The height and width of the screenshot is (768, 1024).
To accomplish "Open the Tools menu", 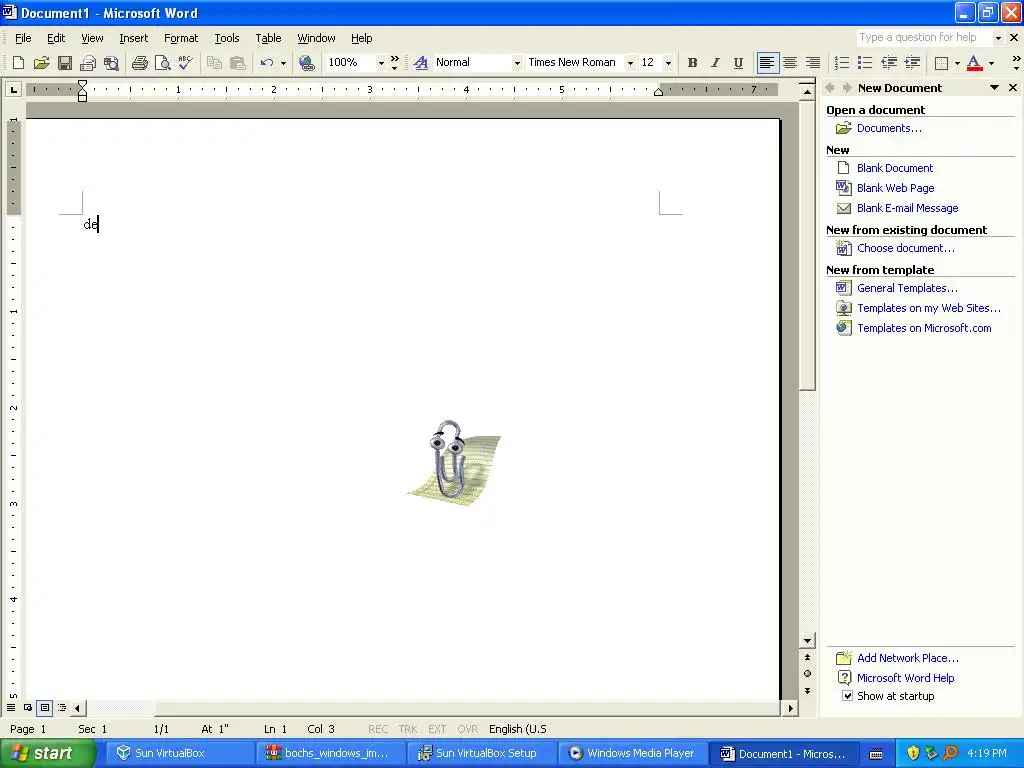I will point(227,38).
